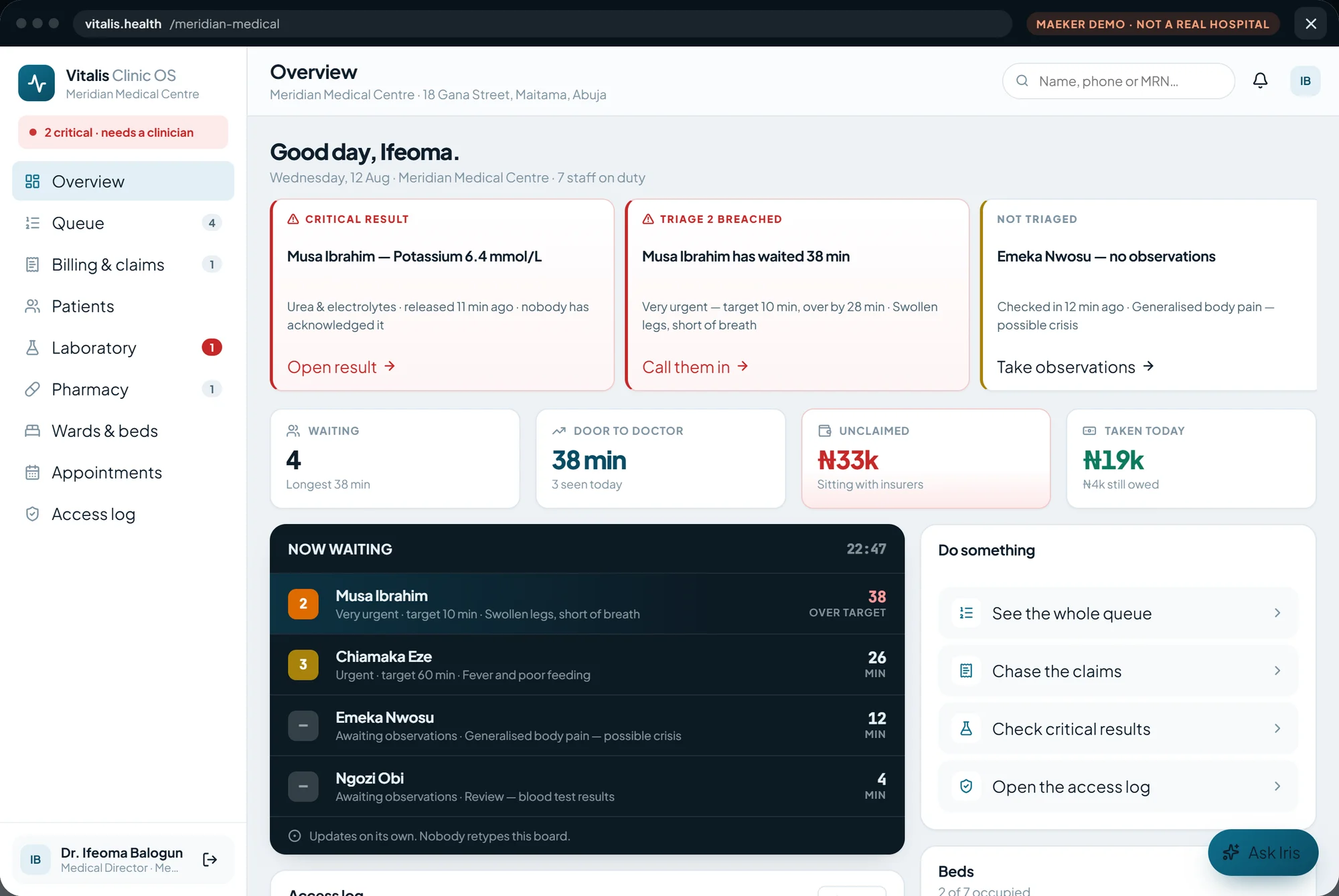Click the Laboratory red badge count
Viewport: 1339px width, 896px height.
(212, 347)
